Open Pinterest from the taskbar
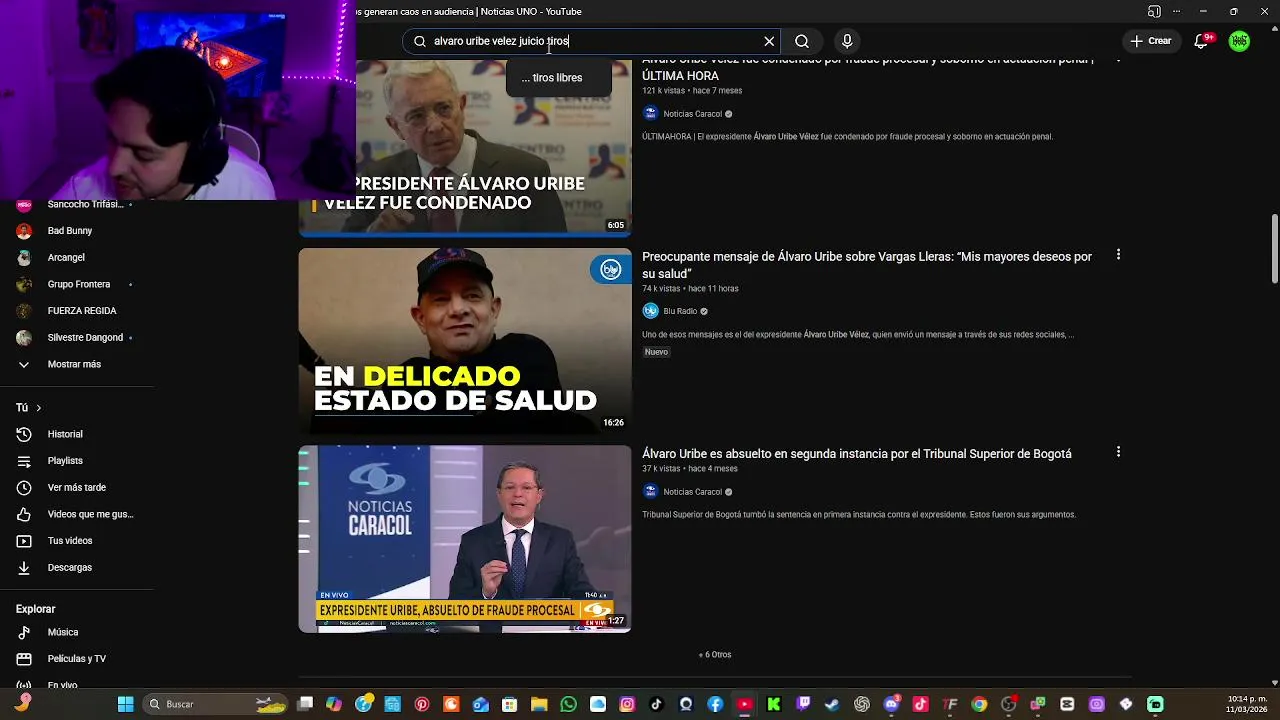 422,704
